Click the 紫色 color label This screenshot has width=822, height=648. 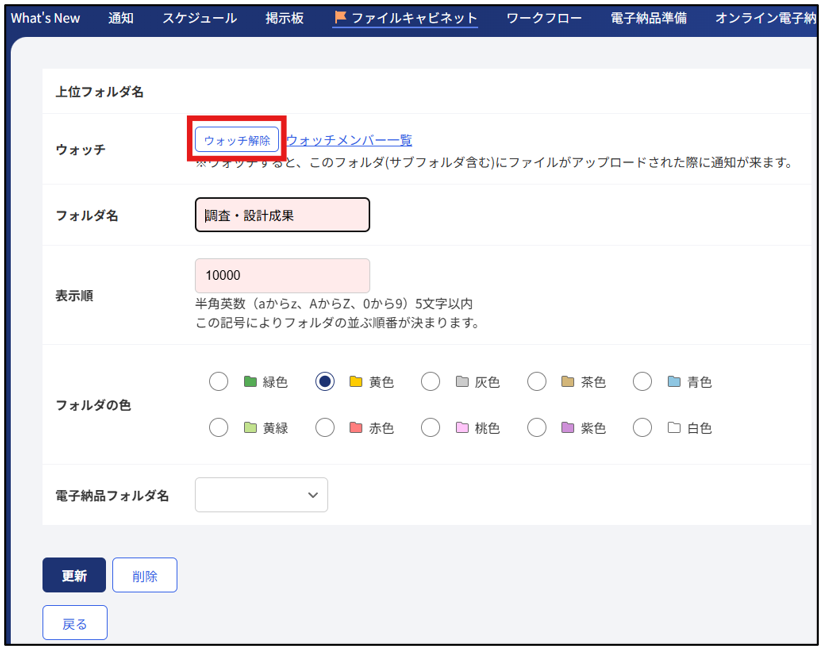[593, 428]
